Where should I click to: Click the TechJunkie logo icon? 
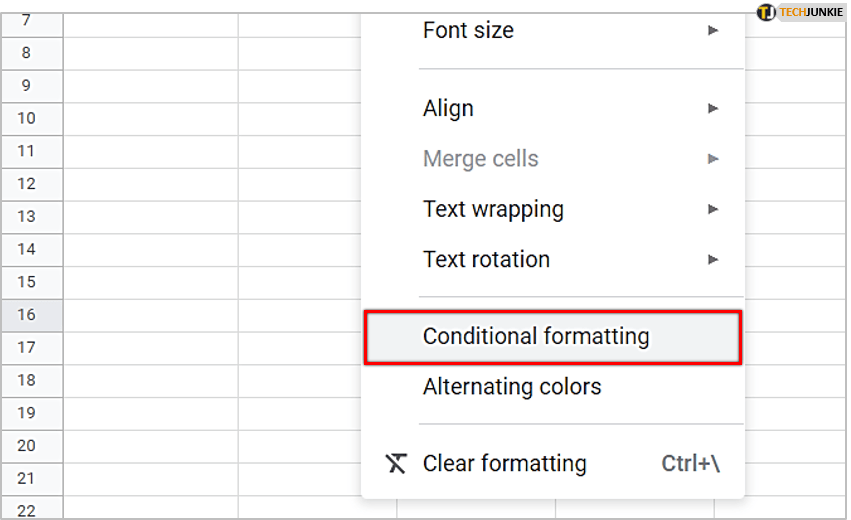[x=767, y=13]
